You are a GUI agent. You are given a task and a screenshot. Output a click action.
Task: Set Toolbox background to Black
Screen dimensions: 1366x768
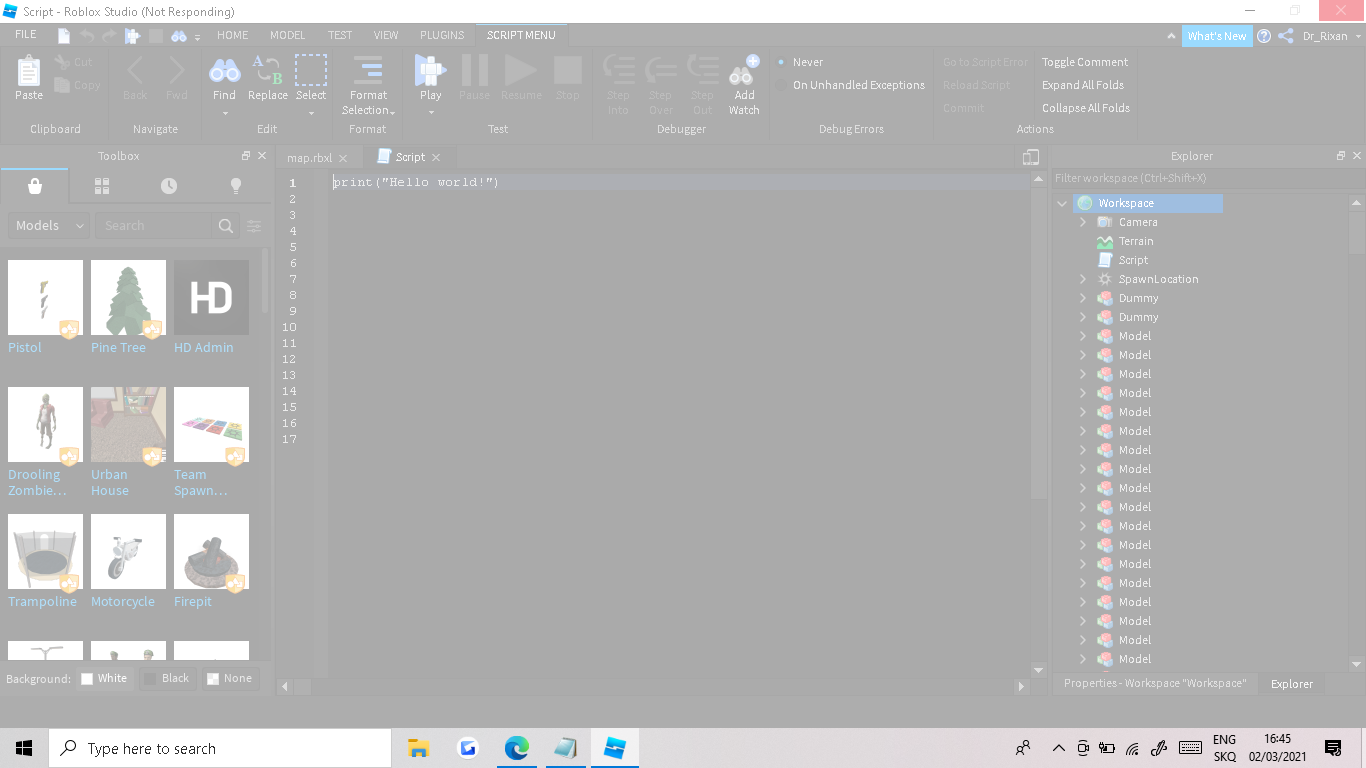tap(166, 678)
